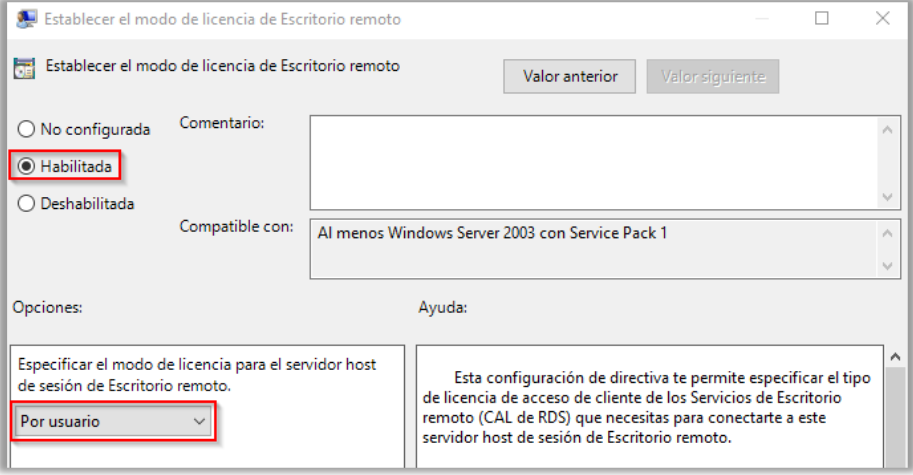913x475 pixels.
Task: Close the Escritorio remoto license dialog
Action: (x=883, y=18)
